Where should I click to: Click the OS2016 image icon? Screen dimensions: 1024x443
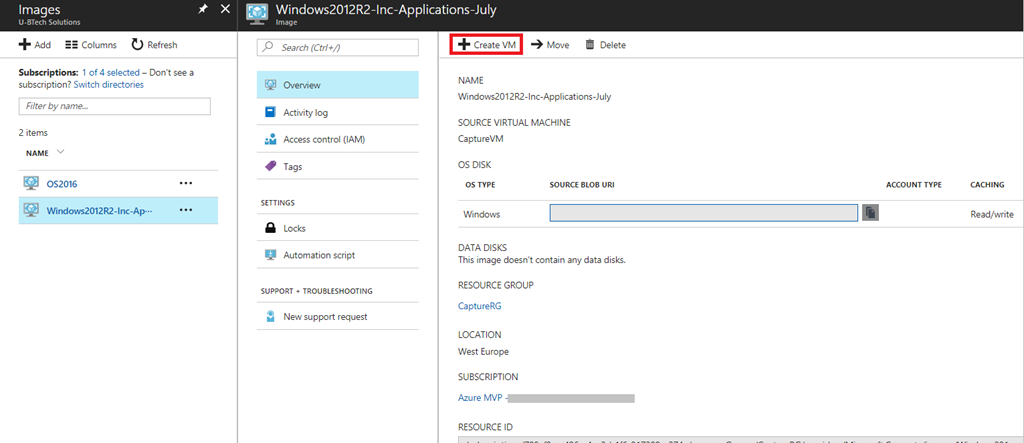31,183
